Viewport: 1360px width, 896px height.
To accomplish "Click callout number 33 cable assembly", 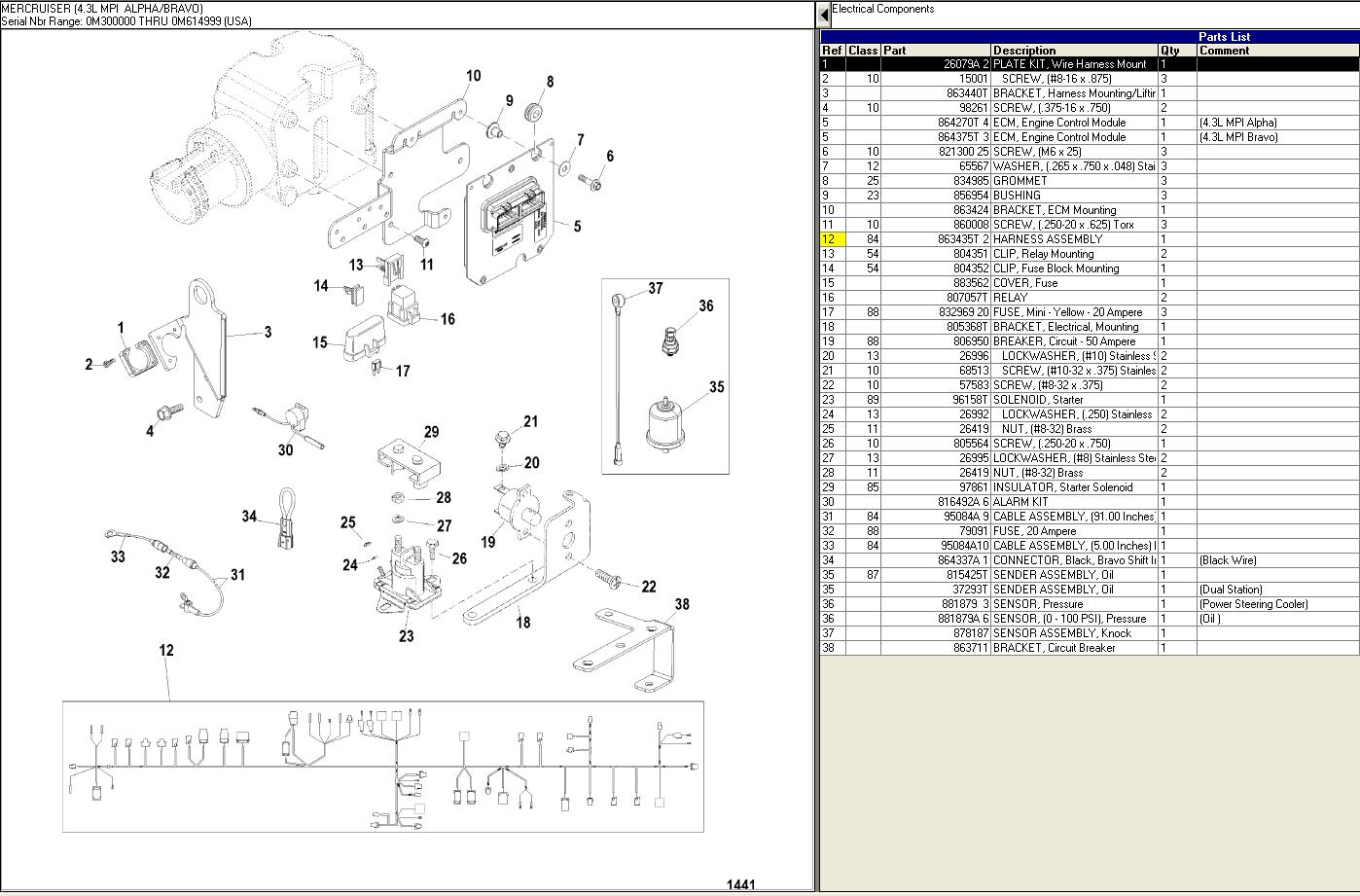I will pyautogui.click(x=118, y=556).
